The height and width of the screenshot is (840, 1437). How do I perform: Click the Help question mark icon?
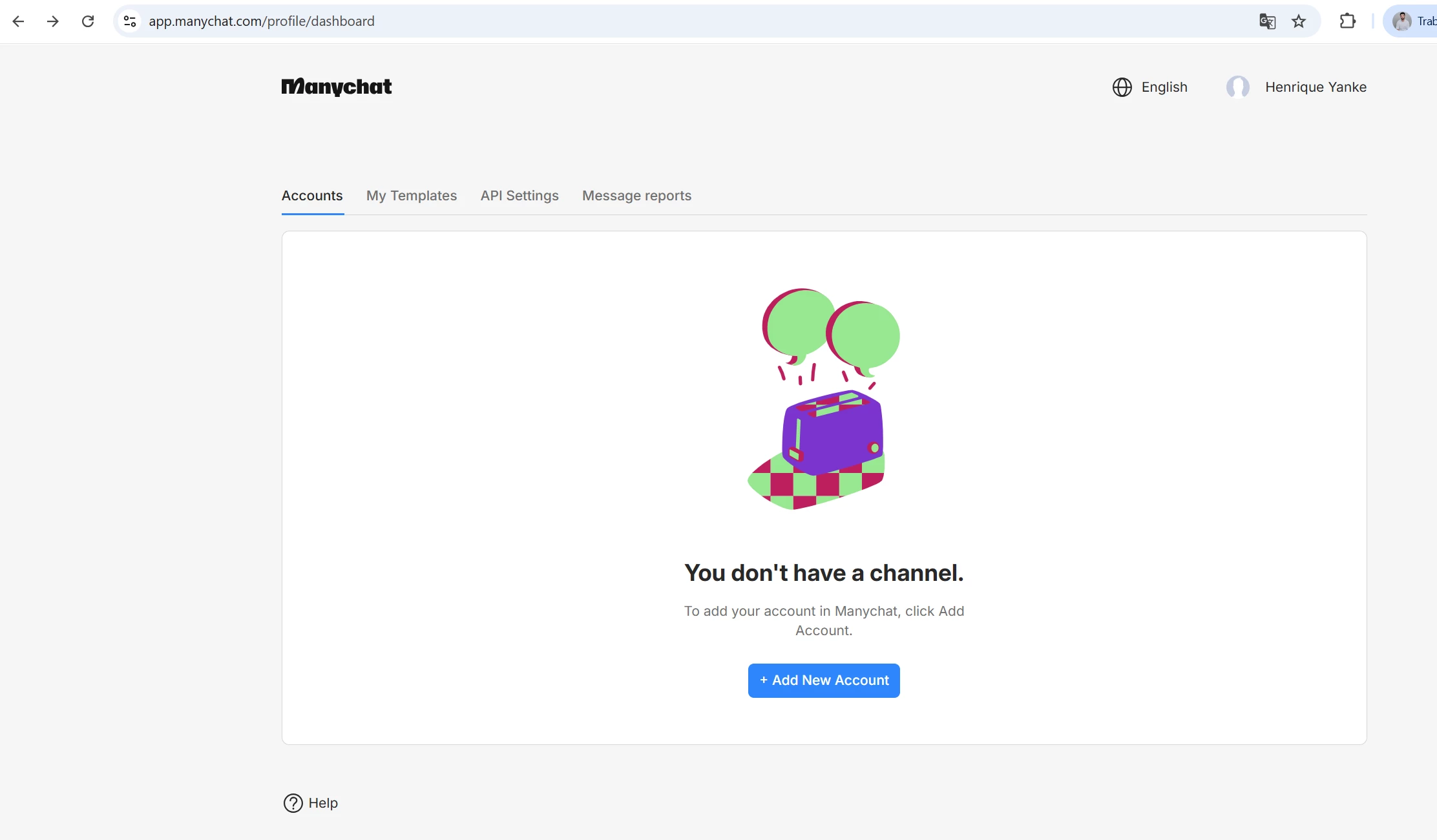point(293,803)
